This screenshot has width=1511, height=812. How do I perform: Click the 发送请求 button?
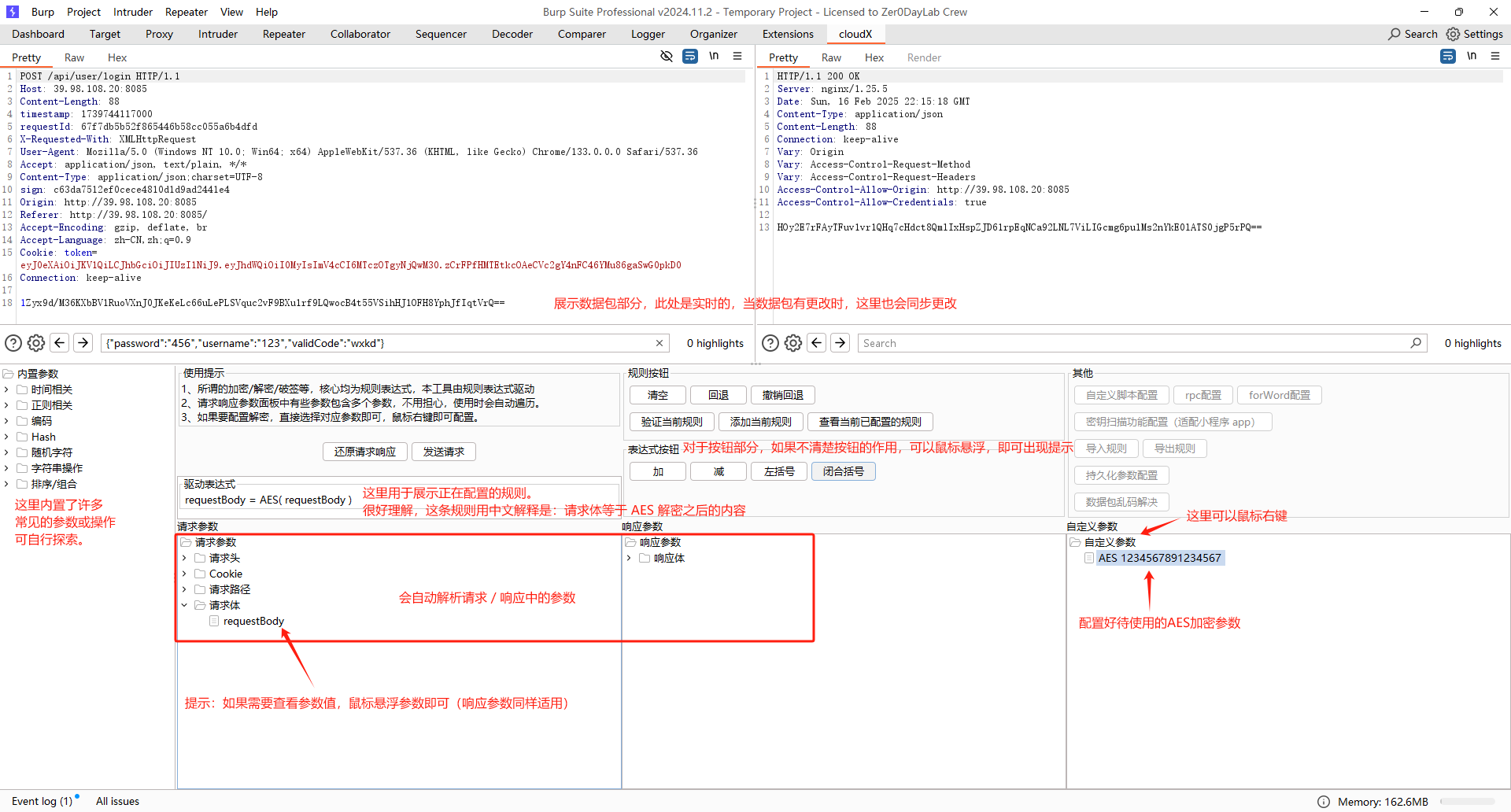(x=444, y=452)
